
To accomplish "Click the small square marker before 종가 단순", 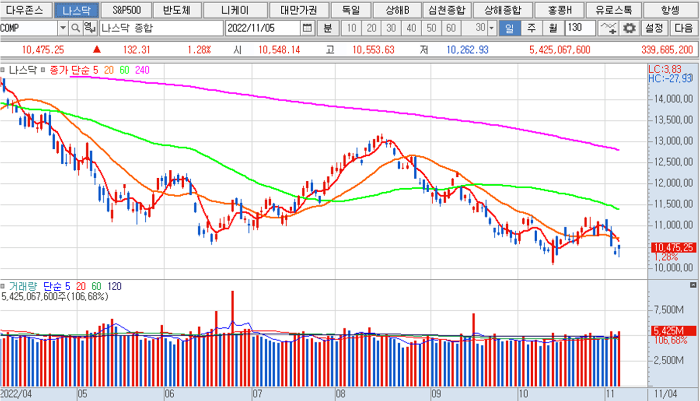I will click(x=43, y=70).
